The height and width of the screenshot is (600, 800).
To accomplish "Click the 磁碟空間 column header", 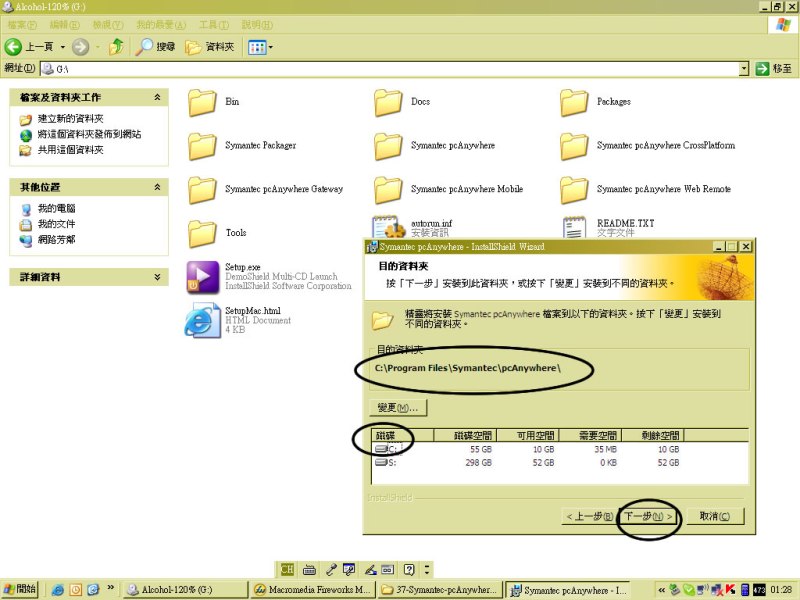I will [465, 435].
